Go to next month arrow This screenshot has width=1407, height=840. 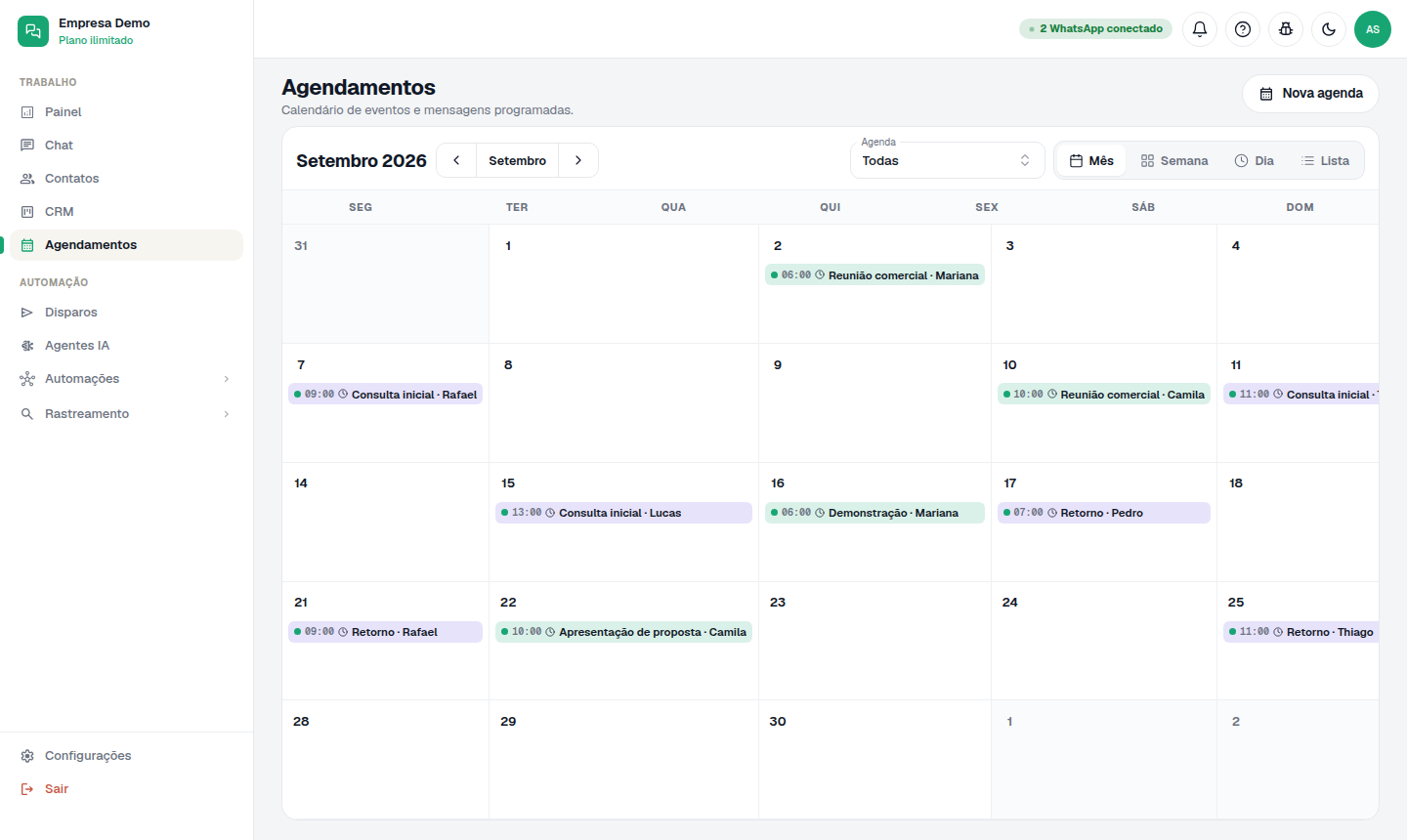point(578,160)
